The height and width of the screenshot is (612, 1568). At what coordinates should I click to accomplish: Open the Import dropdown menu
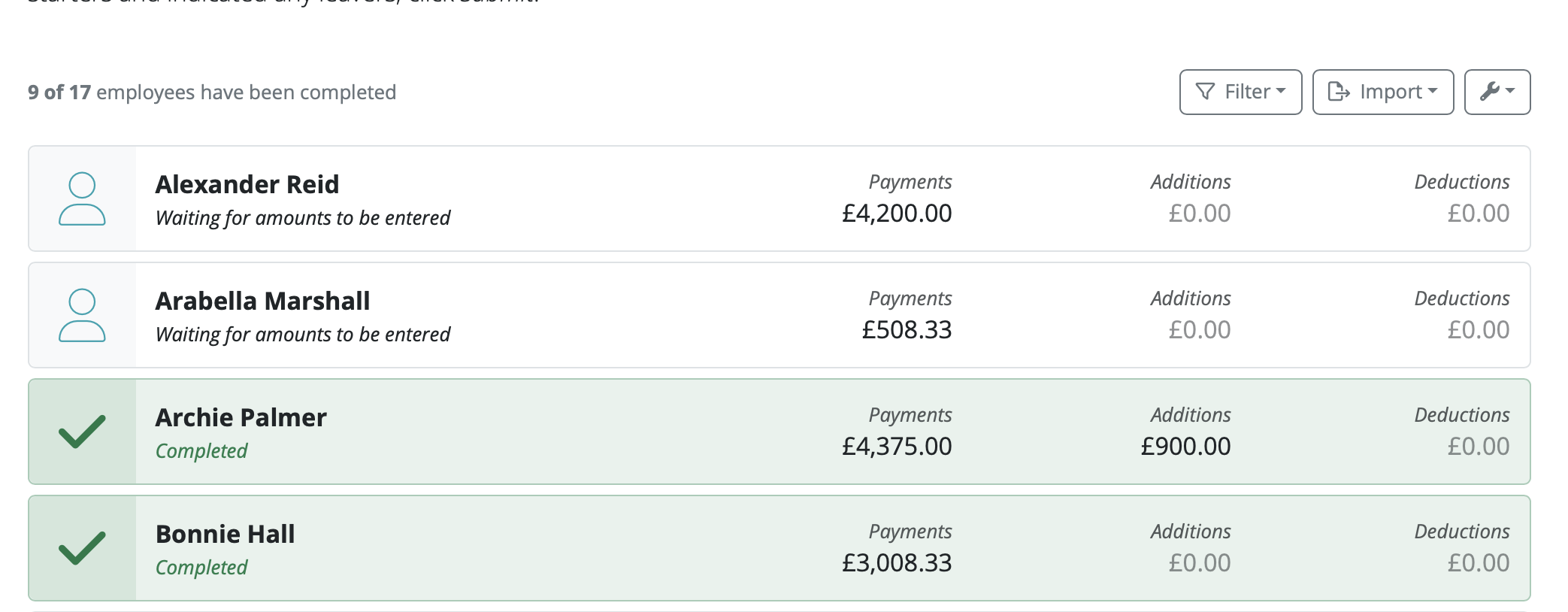1383,92
